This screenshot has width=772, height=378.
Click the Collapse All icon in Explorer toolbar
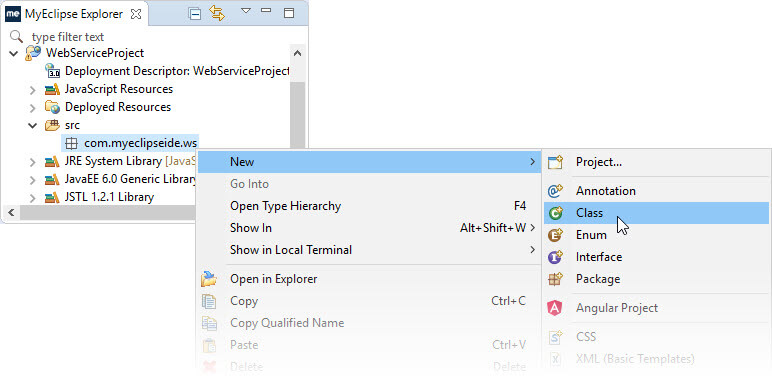195,14
